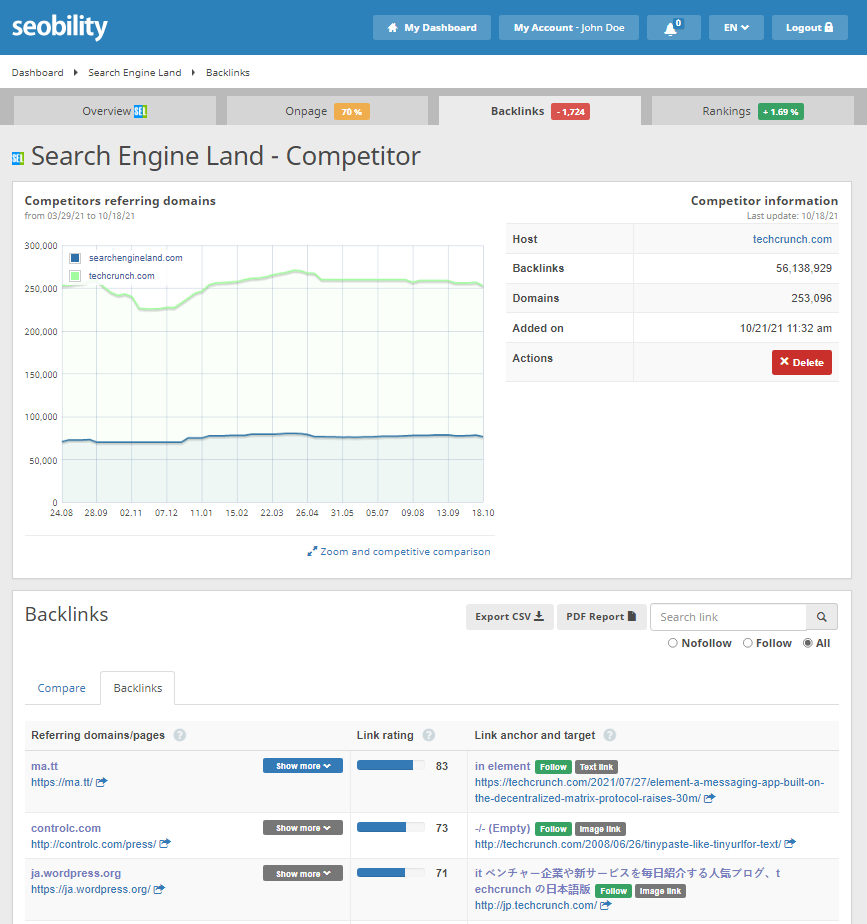Open the controlc.com domain link

tap(66, 828)
